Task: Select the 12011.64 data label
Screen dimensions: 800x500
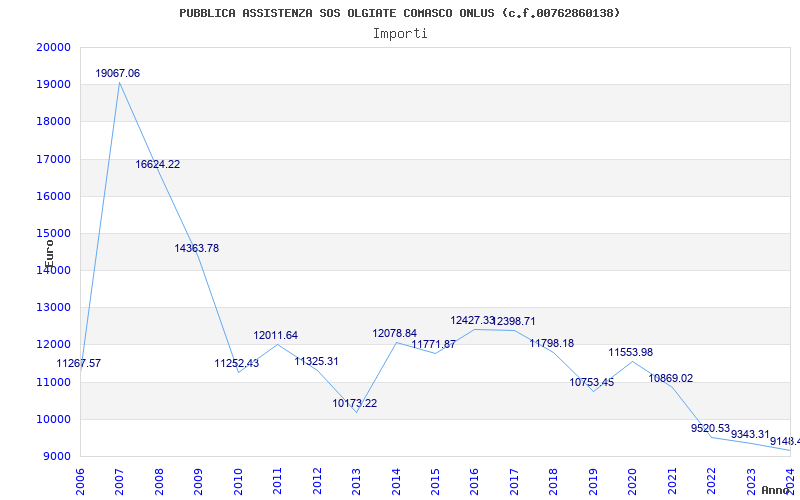Action: pyautogui.click(x=276, y=336)
